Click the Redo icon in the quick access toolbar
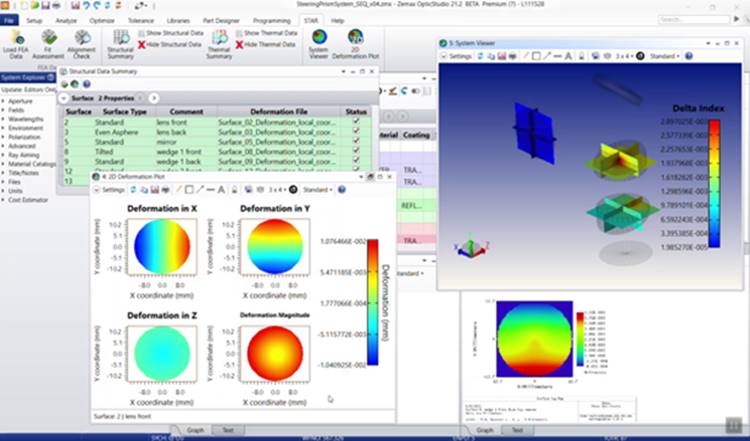The width and height of the screenshot is (750, 441). 97,5
